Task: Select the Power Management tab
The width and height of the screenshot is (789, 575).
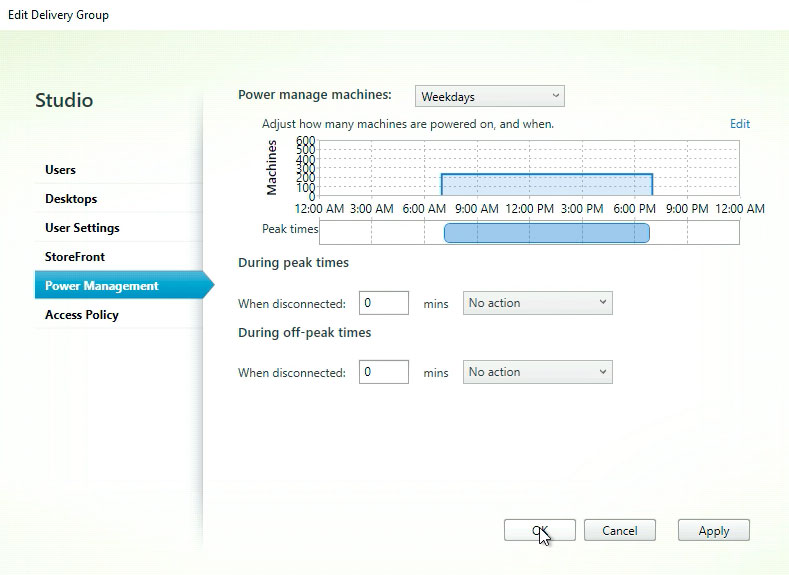Action: pyautogui.click(x=102, y=286)
